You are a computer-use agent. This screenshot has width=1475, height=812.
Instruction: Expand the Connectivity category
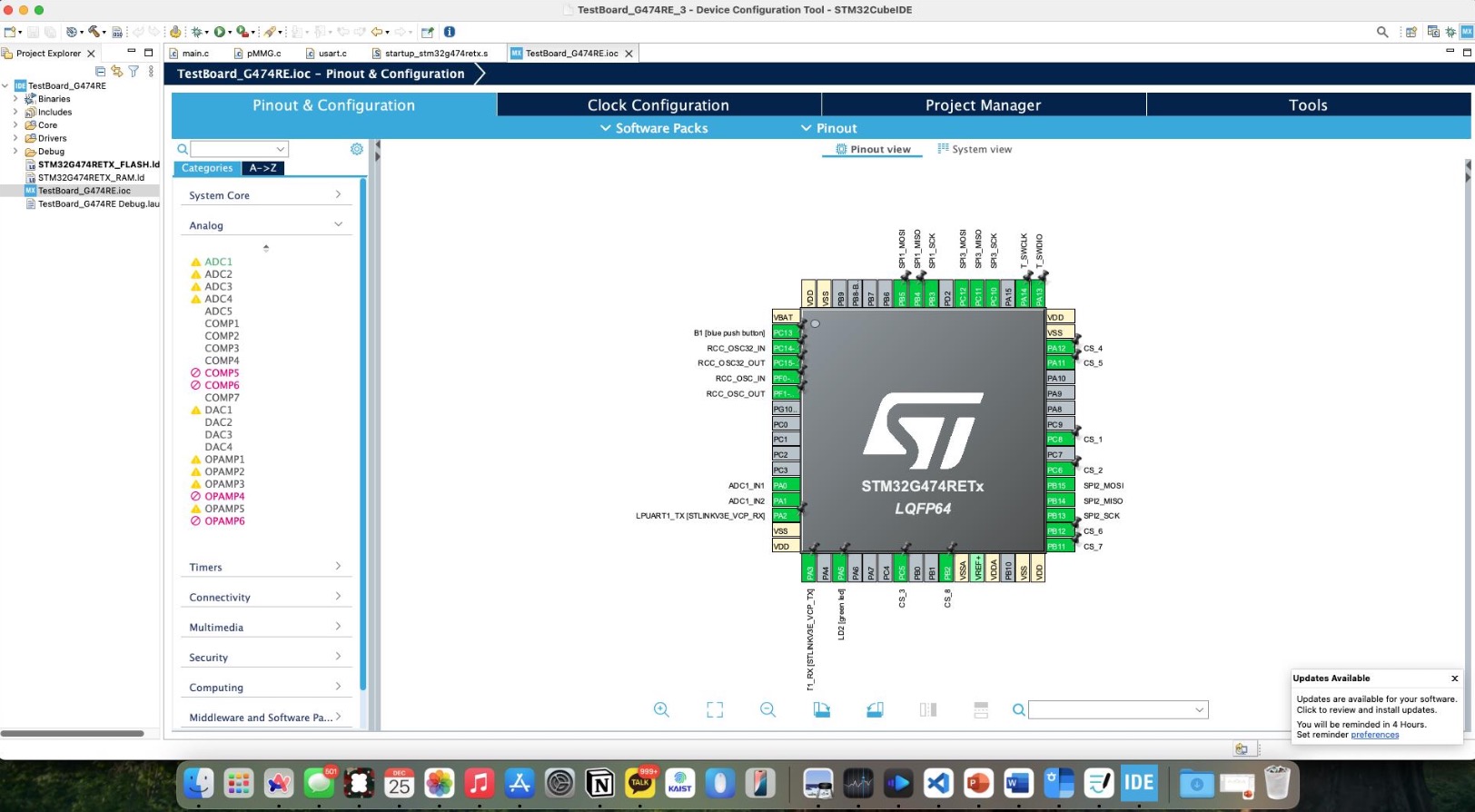264,597
